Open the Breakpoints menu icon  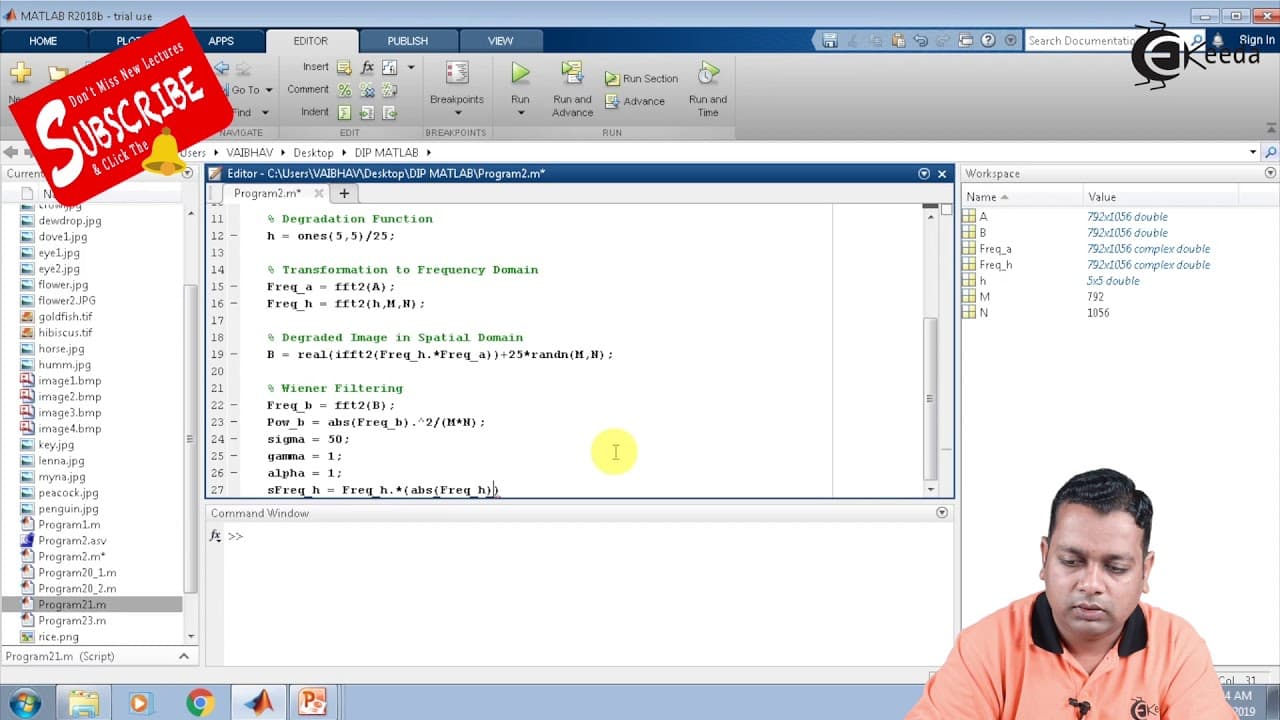coord(457,73)
